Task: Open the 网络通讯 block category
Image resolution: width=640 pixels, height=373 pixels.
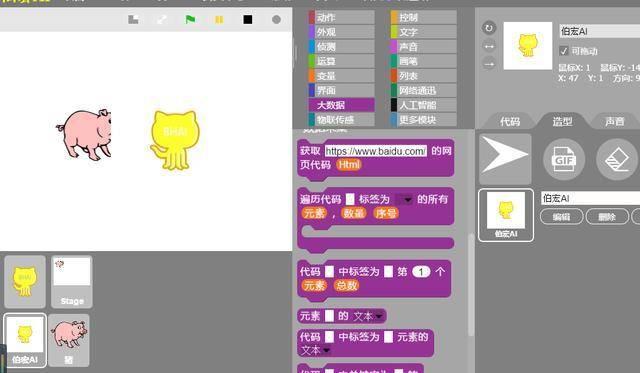Action: [424, 90]
